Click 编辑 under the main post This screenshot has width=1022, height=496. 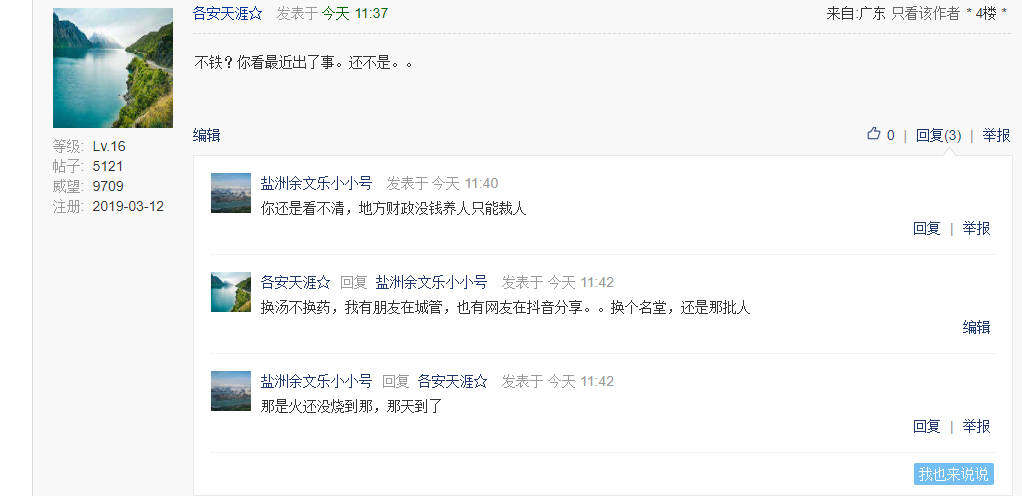point(207,136)
